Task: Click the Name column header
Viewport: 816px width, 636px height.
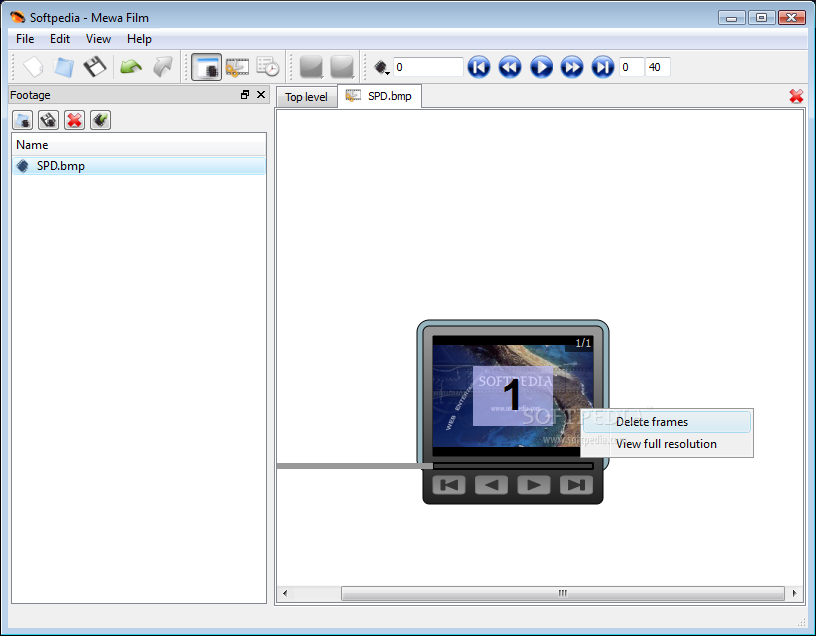Action: coord(138,145)
